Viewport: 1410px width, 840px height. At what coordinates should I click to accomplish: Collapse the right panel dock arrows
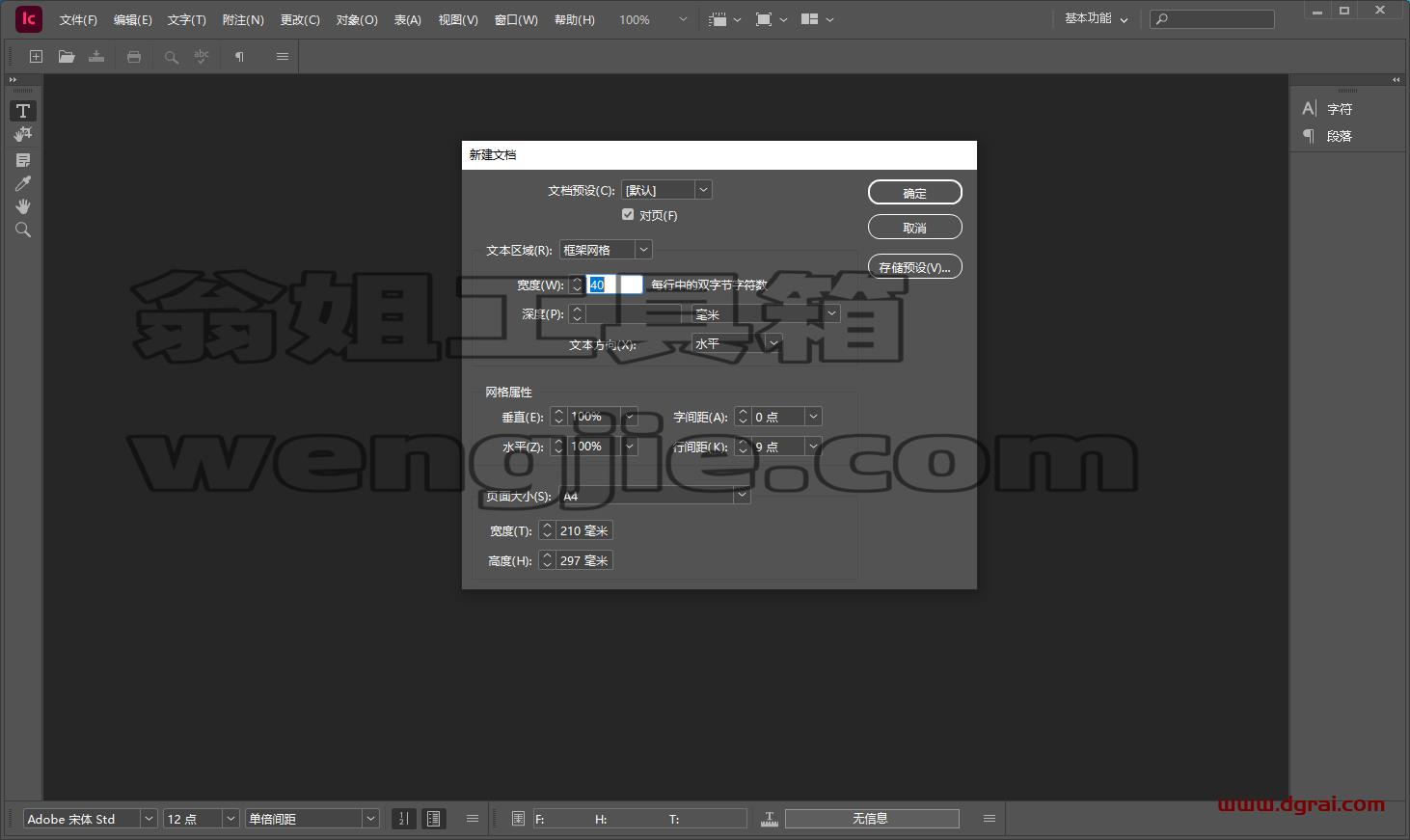coord(1396,80)
